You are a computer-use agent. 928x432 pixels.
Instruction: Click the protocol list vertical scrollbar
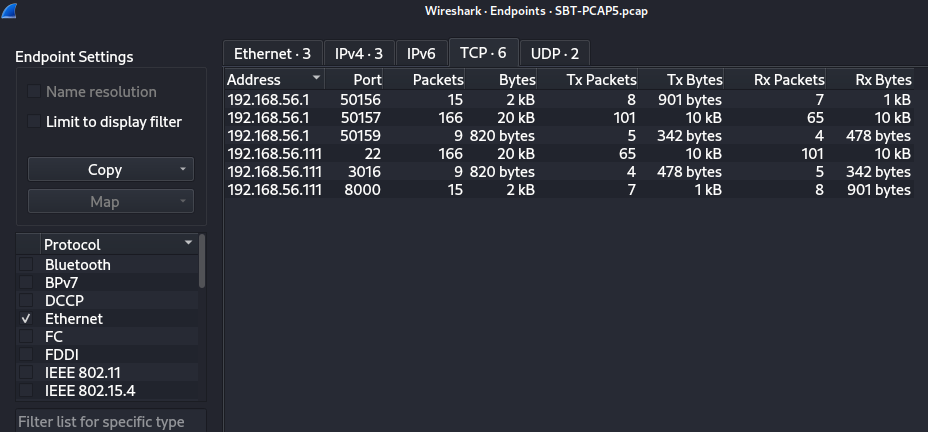[x=202, y=261]
